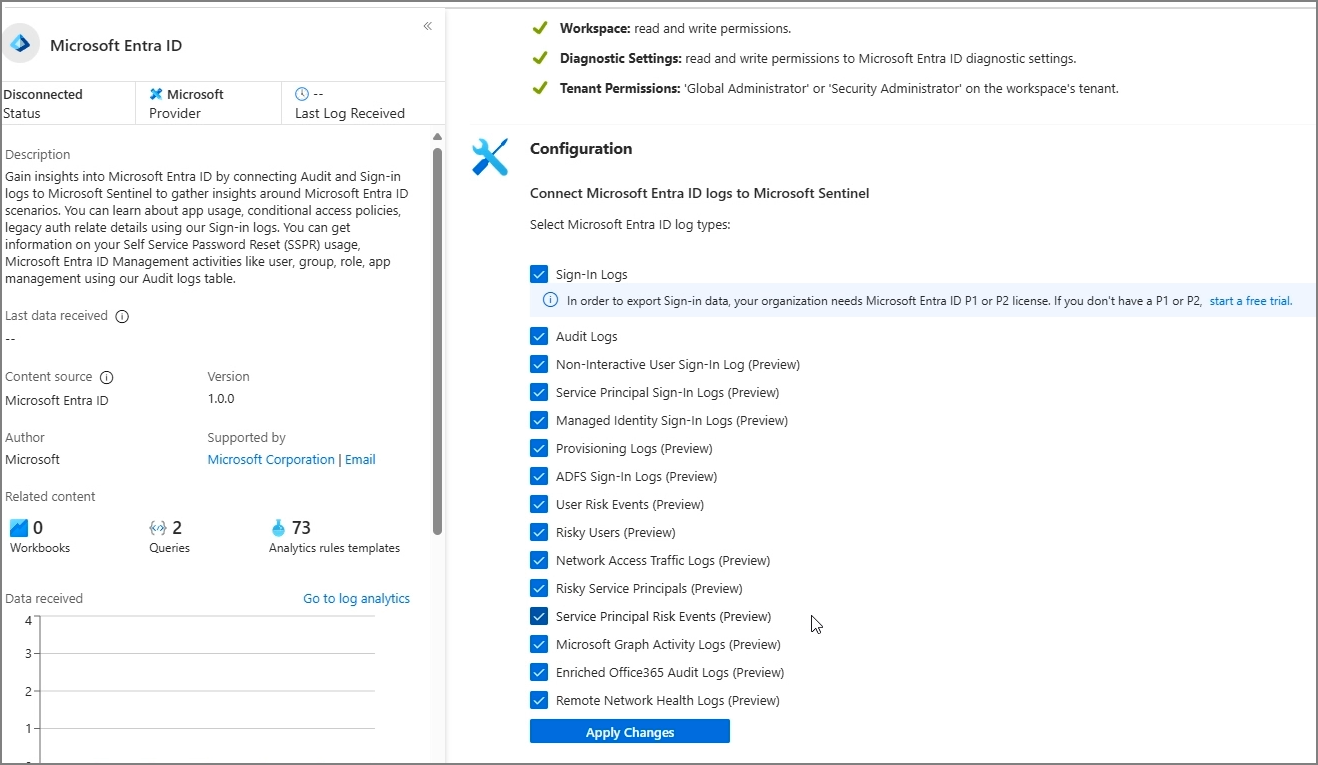Click the Workbooks icon
Viewport: 1318px width, 765px height.
[x=19, y=528]
